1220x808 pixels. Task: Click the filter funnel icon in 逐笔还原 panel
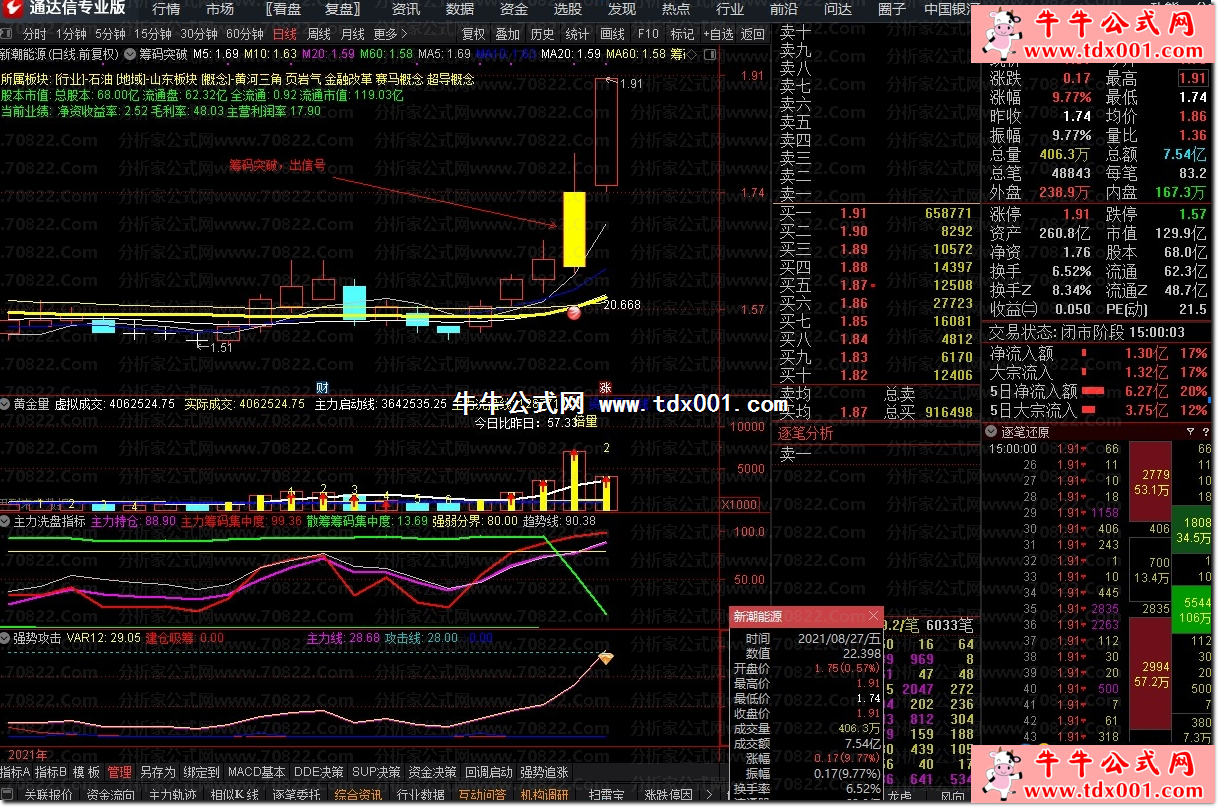(1191, 432)
